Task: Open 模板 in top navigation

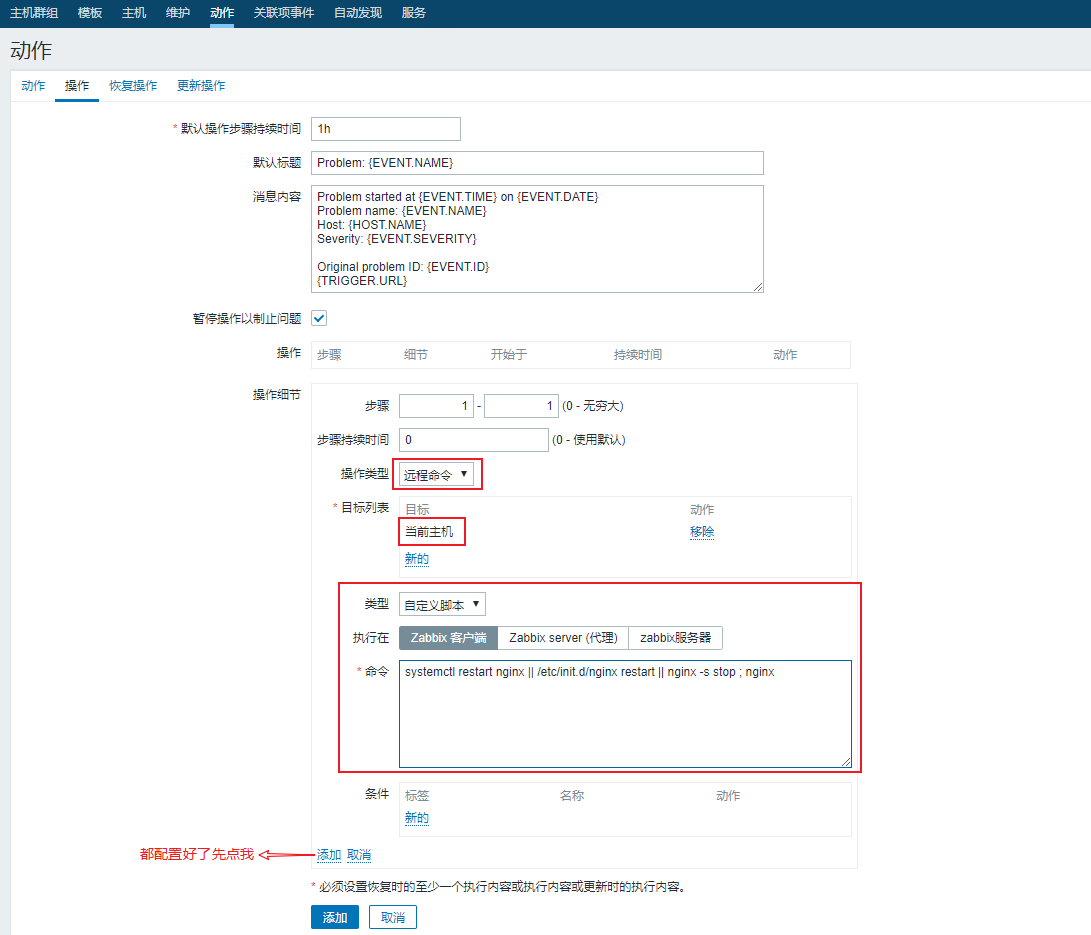Action: (x=90, y=13)
